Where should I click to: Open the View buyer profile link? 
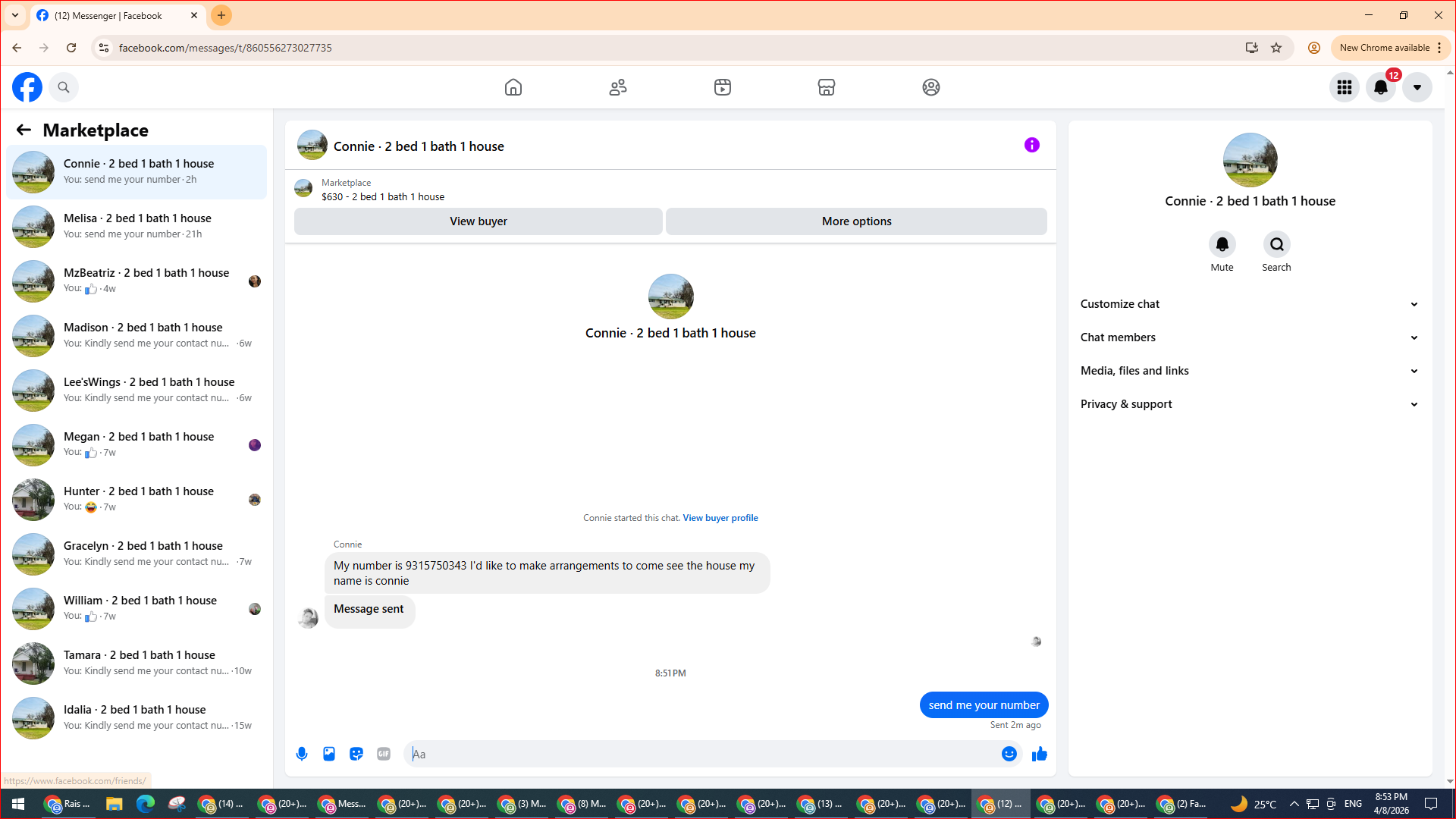(720, 518)
